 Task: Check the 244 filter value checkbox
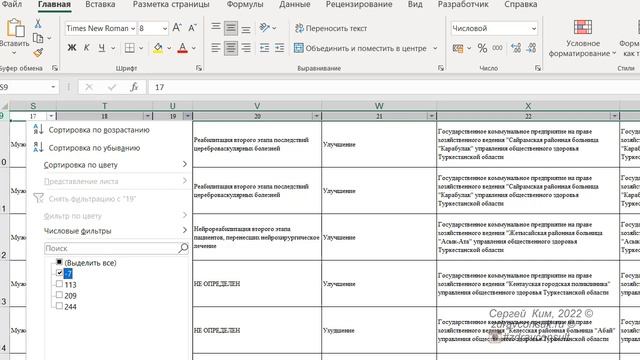59,306
